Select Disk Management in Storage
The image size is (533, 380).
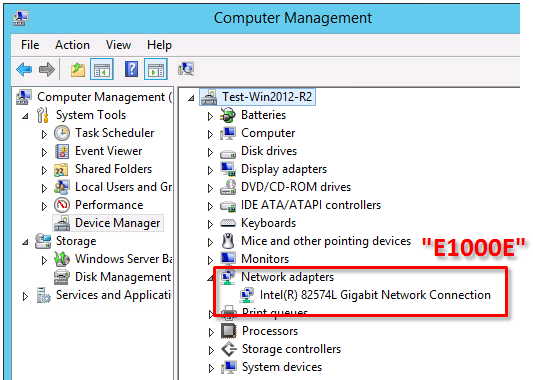tap(123, 277)
